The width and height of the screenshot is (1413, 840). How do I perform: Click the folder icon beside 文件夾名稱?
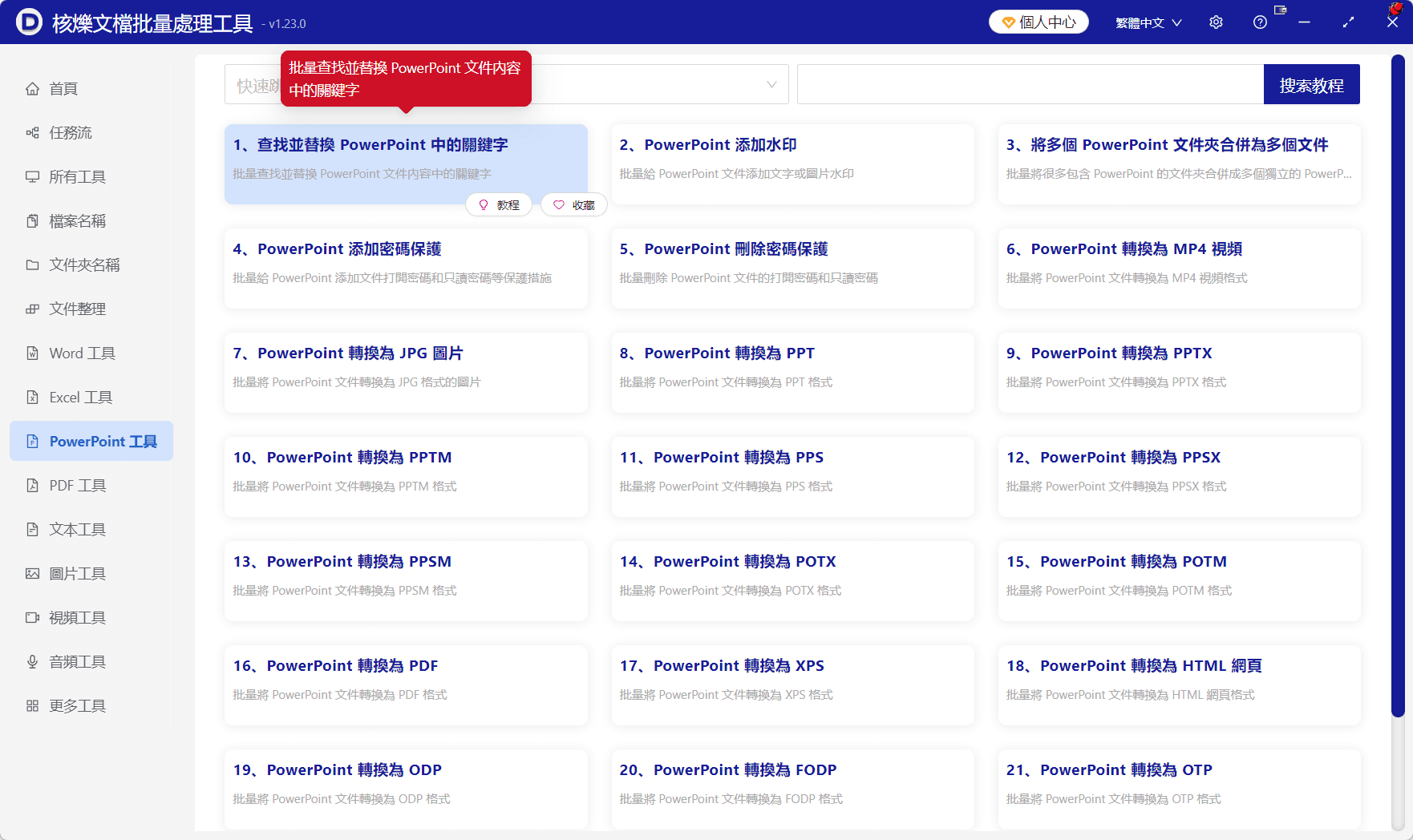[x=32, y=265]
